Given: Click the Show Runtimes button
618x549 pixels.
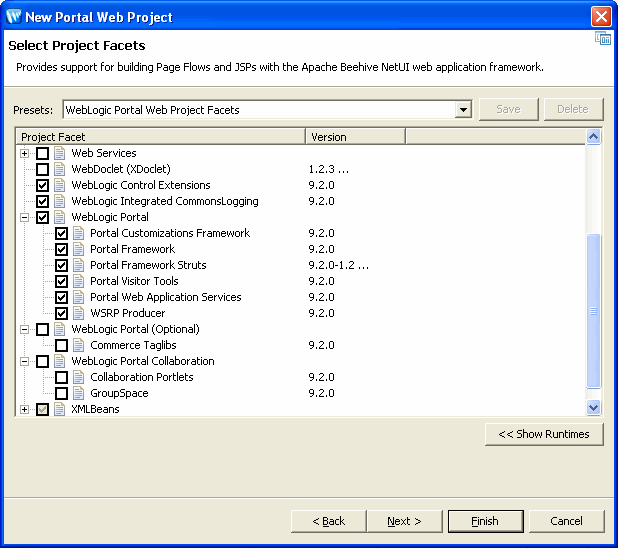Looking at the screenshot, I should point(544,434).
